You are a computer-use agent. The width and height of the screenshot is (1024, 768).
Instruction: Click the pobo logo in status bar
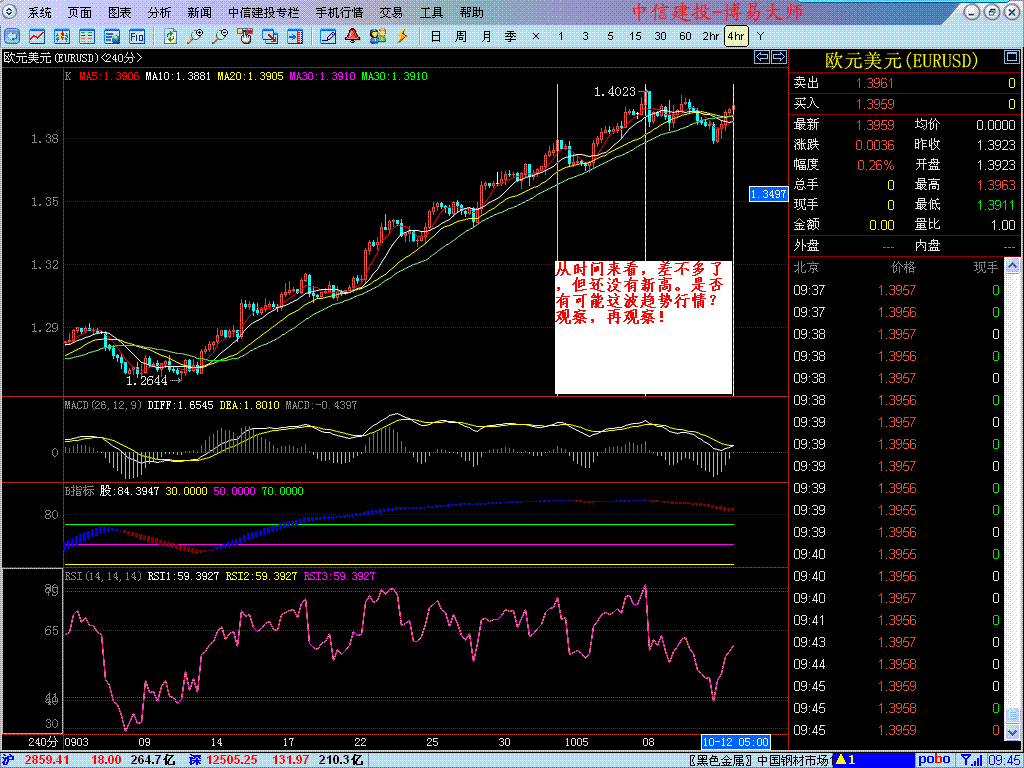coord(935,760)
